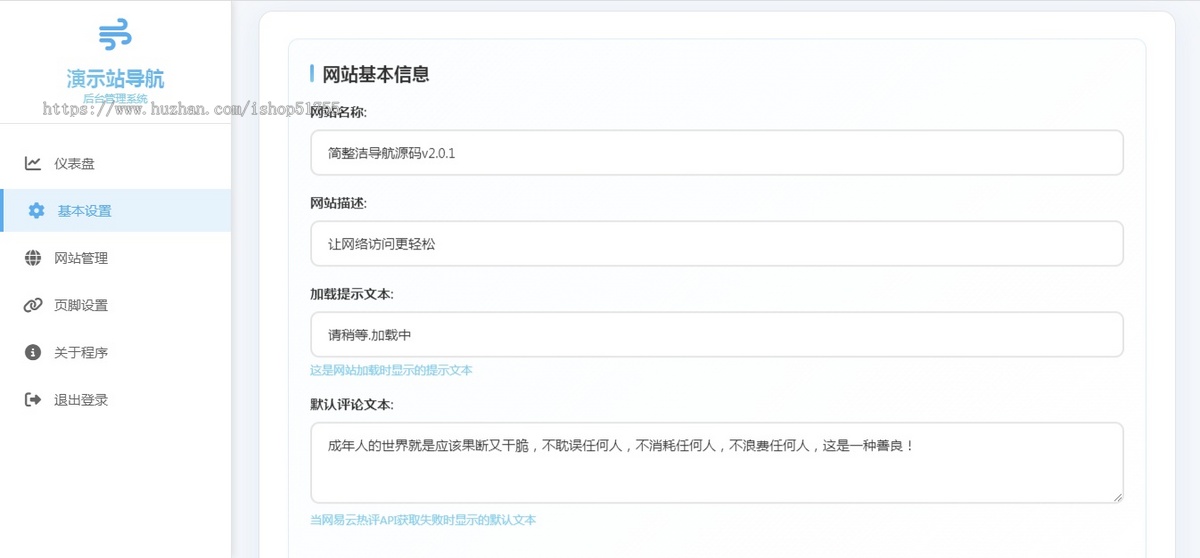Click the 退出登录 sign-out icon
Screen dimensions: 1200x558
(33, 399)
